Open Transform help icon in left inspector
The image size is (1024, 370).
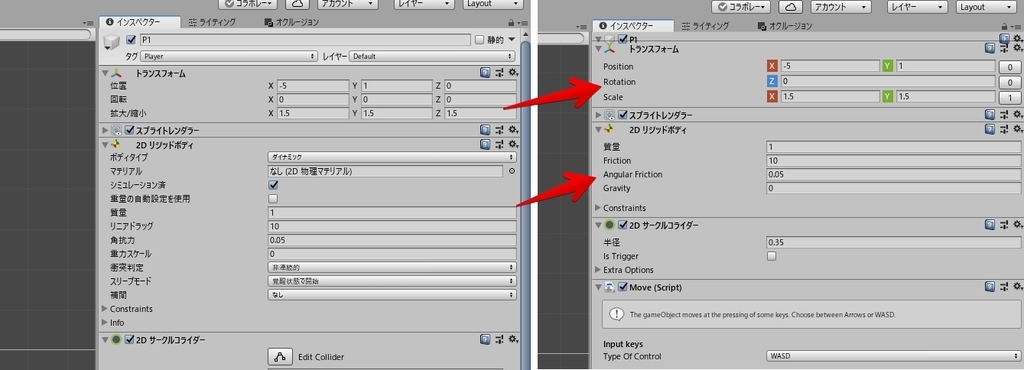point(485,73)
